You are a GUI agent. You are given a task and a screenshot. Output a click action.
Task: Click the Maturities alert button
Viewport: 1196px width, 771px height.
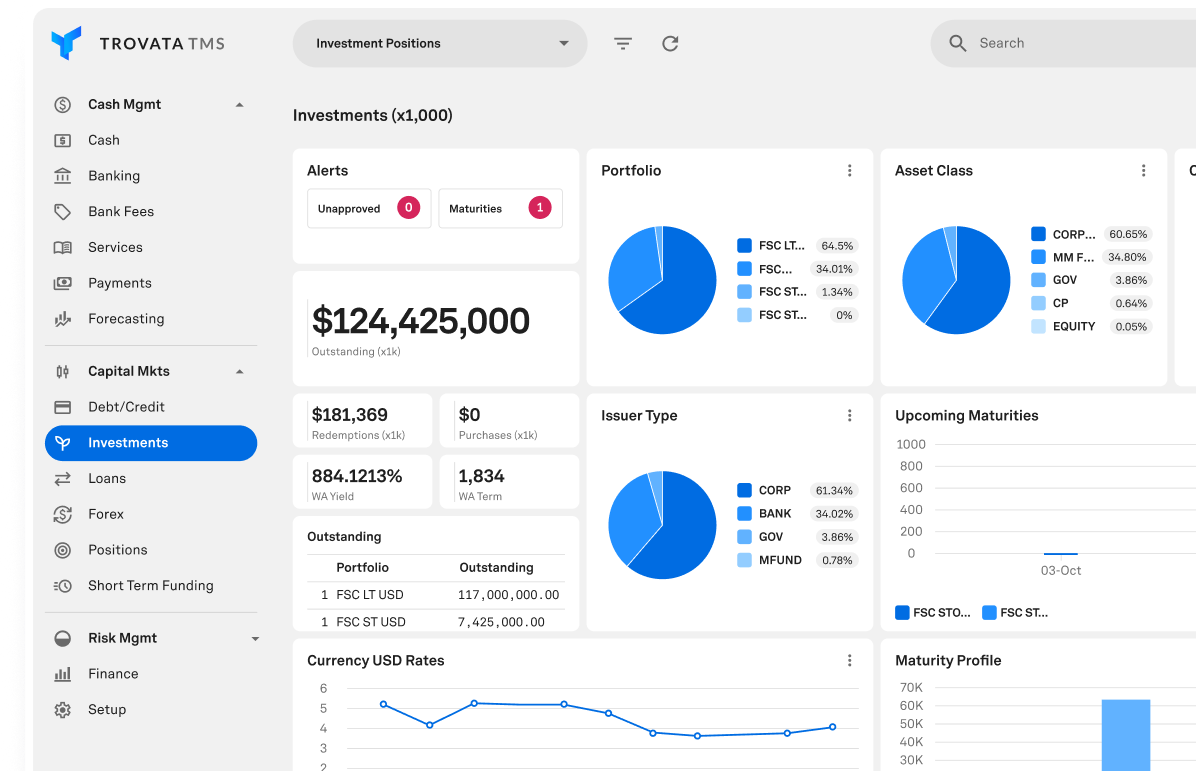[x=500, y=209]
